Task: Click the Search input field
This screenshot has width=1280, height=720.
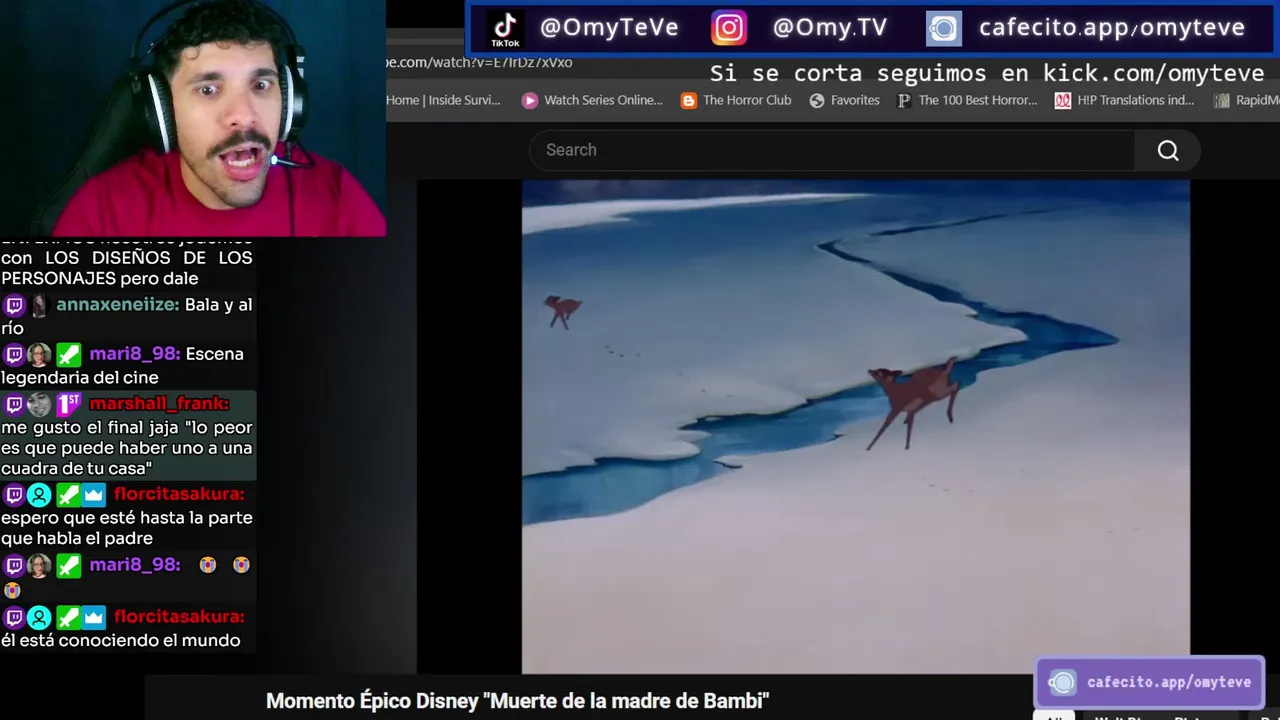Action: (x=832, y=150)
